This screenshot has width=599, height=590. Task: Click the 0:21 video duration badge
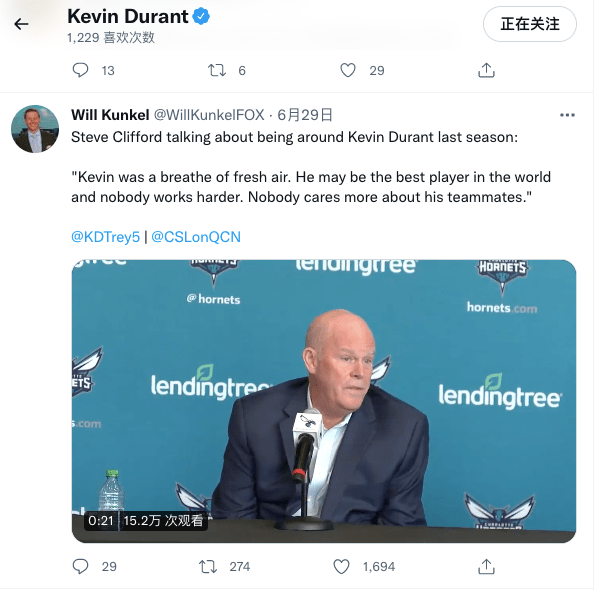101,520
